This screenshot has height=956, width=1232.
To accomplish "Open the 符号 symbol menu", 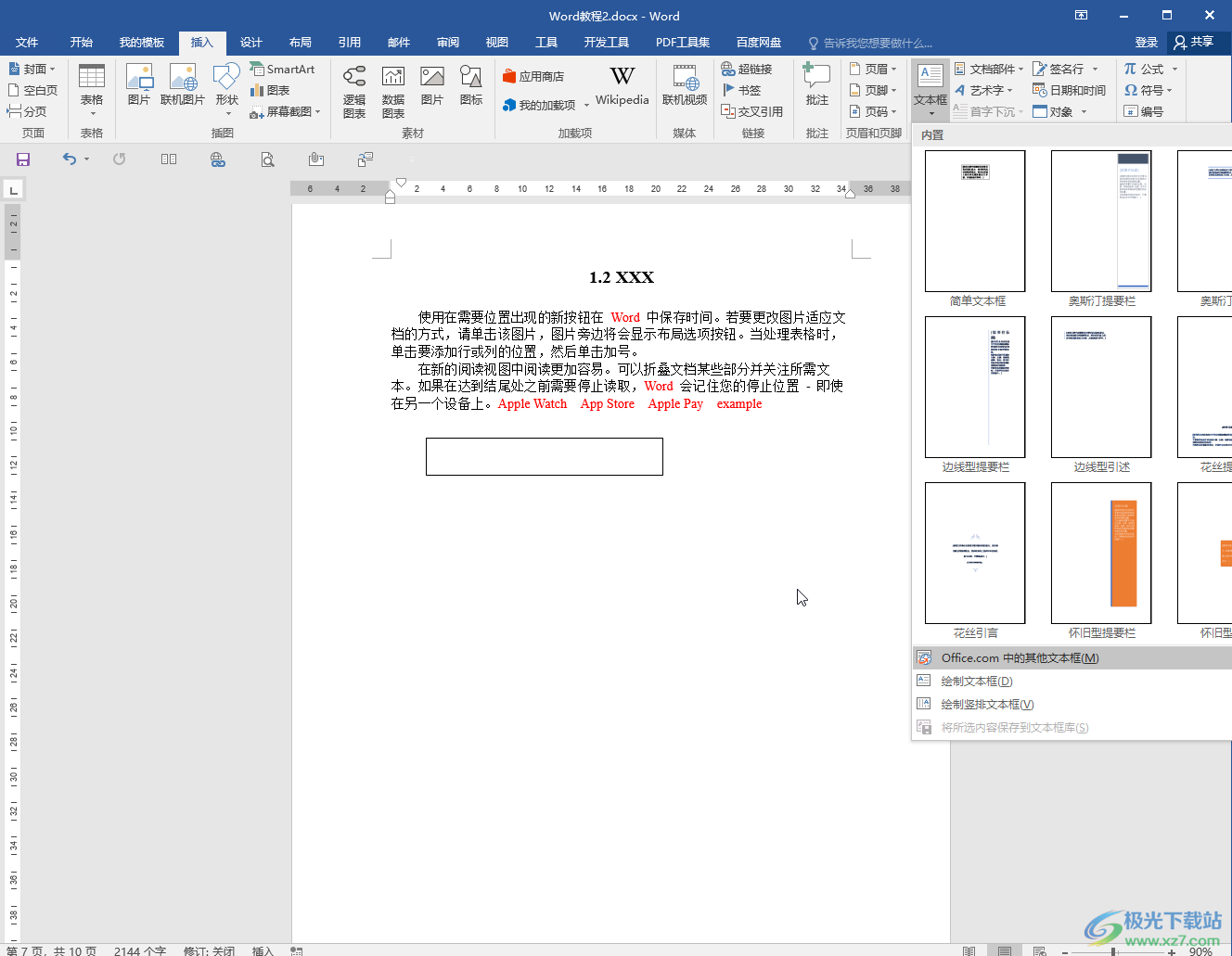I will click(x=1149, y=91).
